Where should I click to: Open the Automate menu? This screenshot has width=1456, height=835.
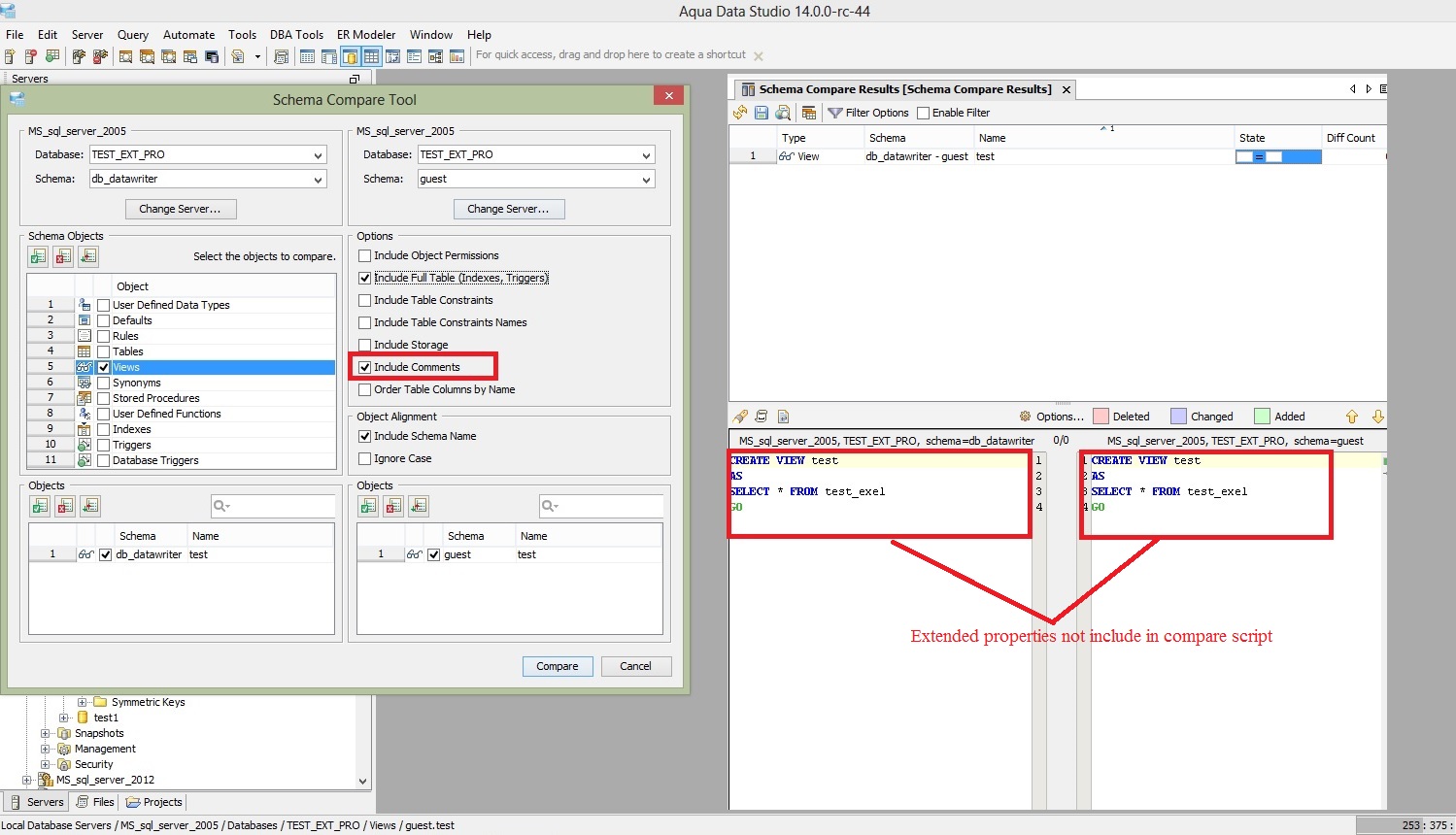coord(188,34)
